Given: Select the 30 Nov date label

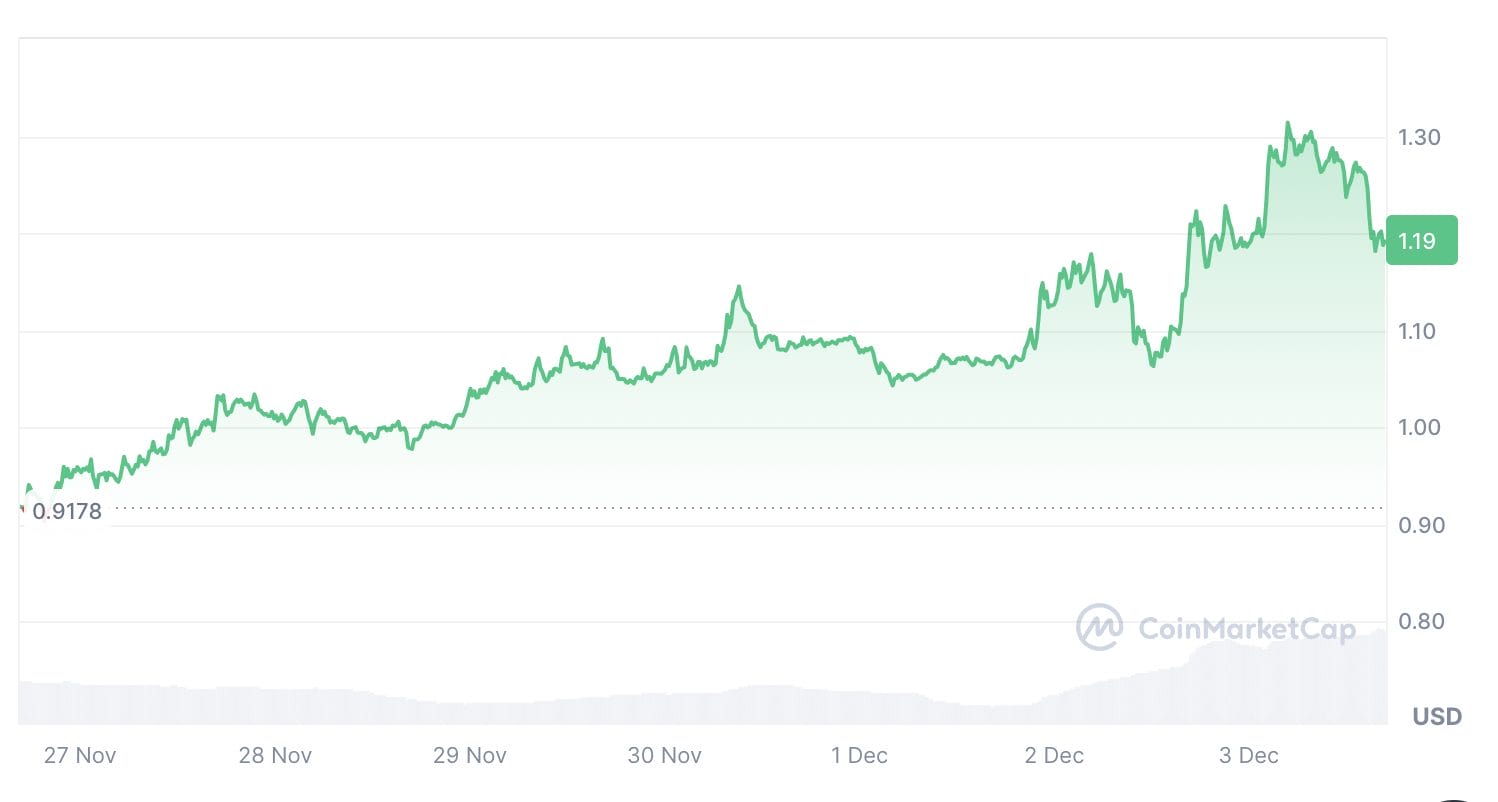Looking at the screenshot, I should tap(664, 756).
